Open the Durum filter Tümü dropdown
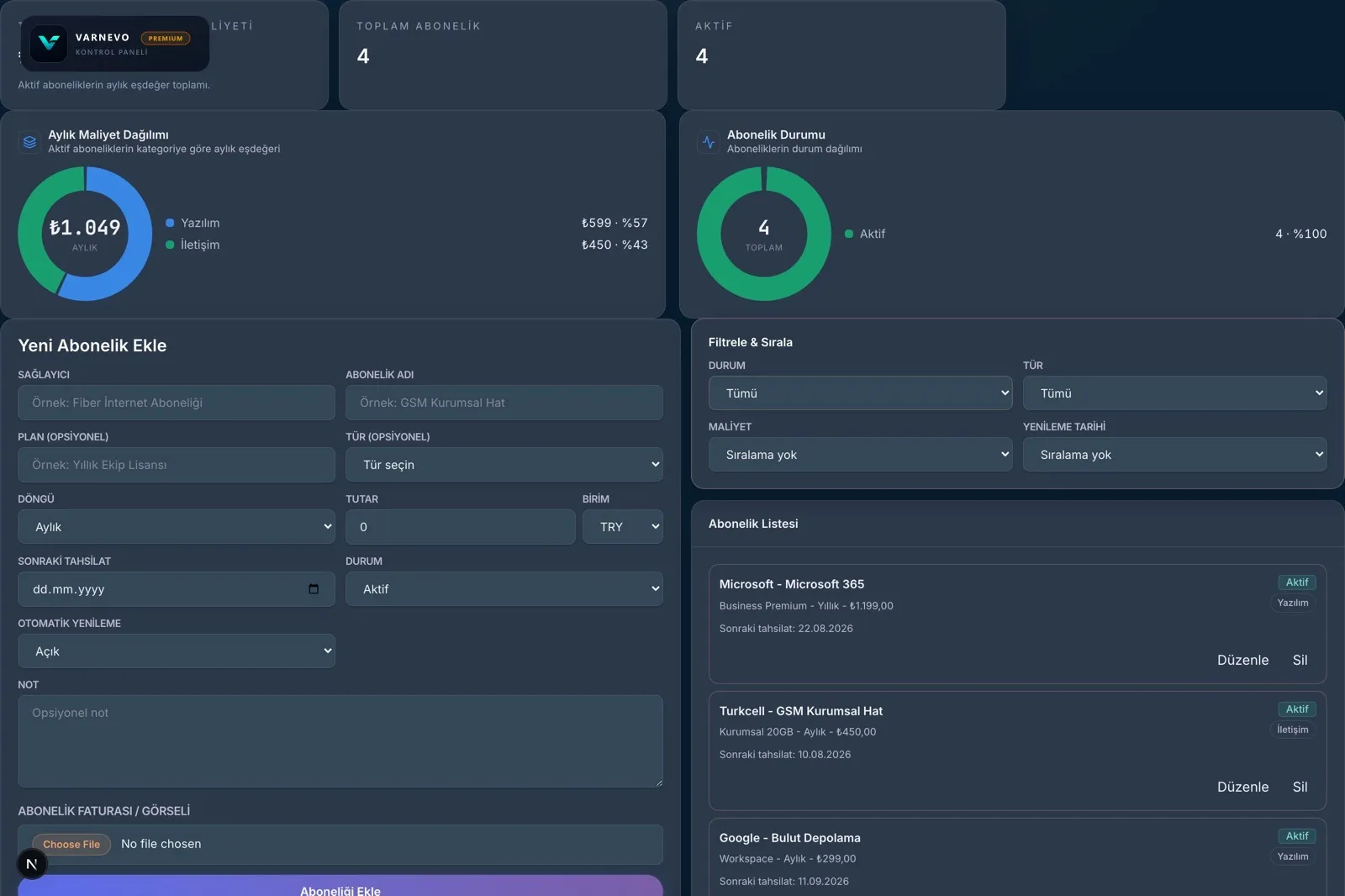 861,393
